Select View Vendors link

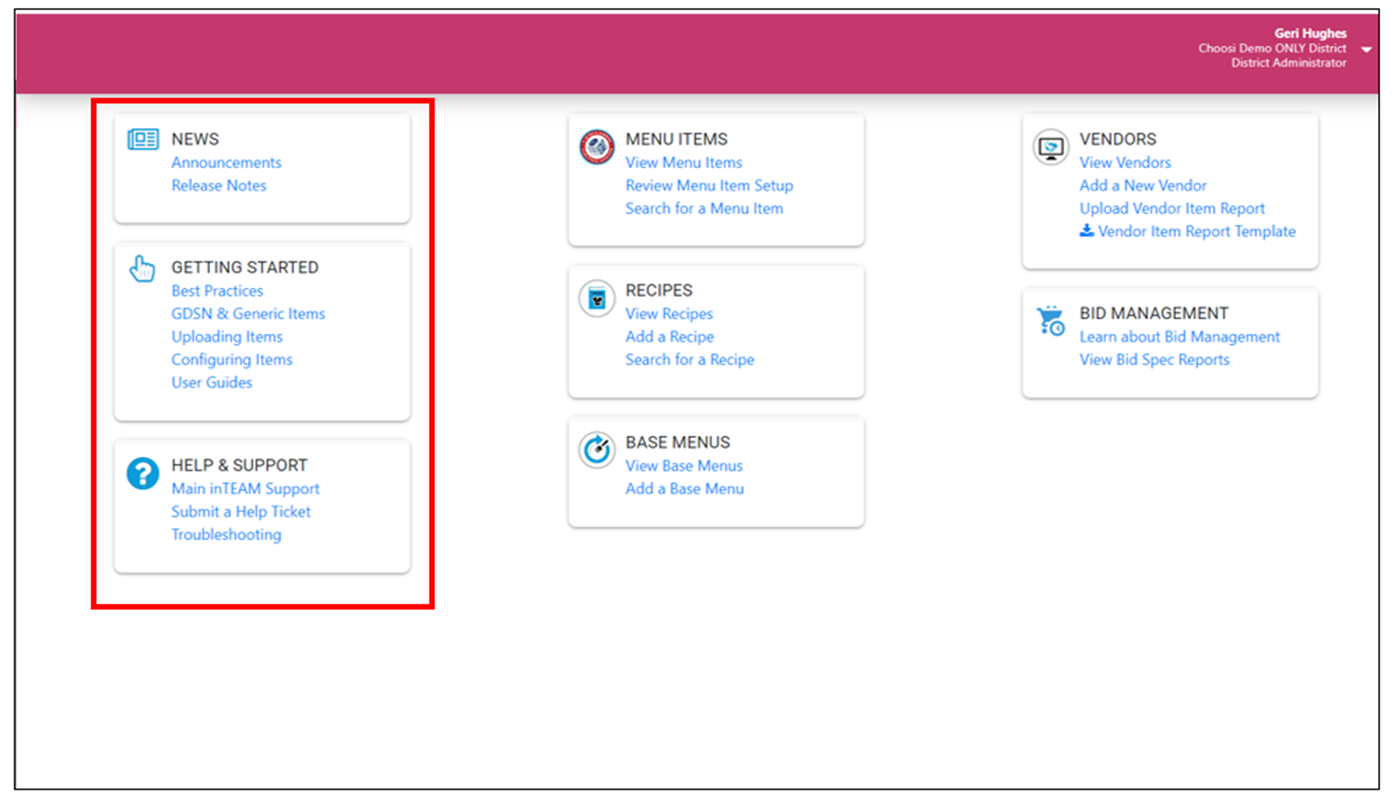1125,162
